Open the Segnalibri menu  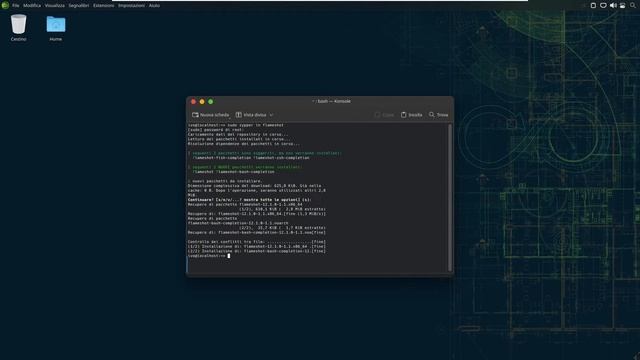(x=79, y=6)
